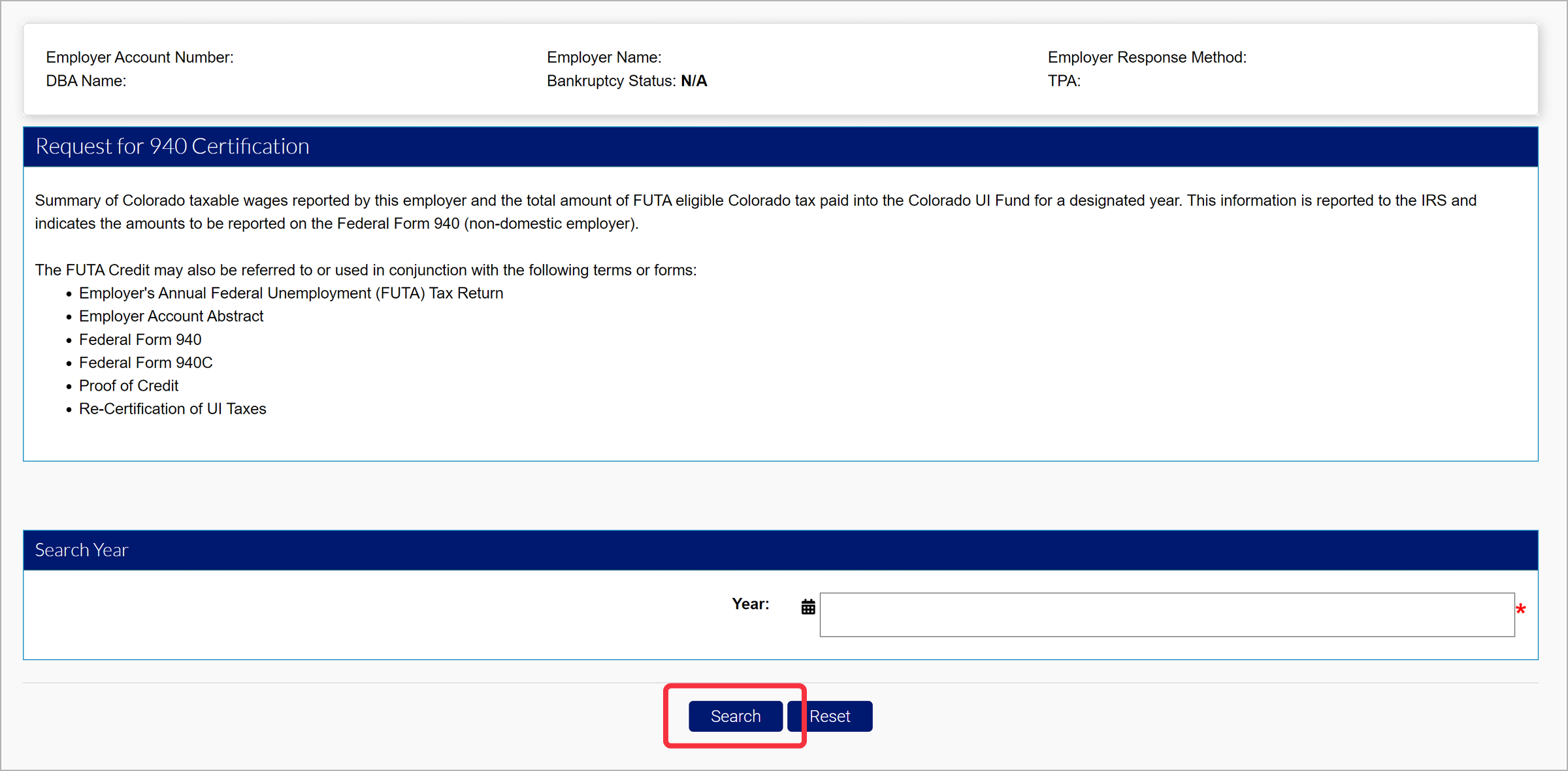The width and height of the screenshot is (1568, 771).
Task: Click the Employer Account Number label
Action: 140,57
